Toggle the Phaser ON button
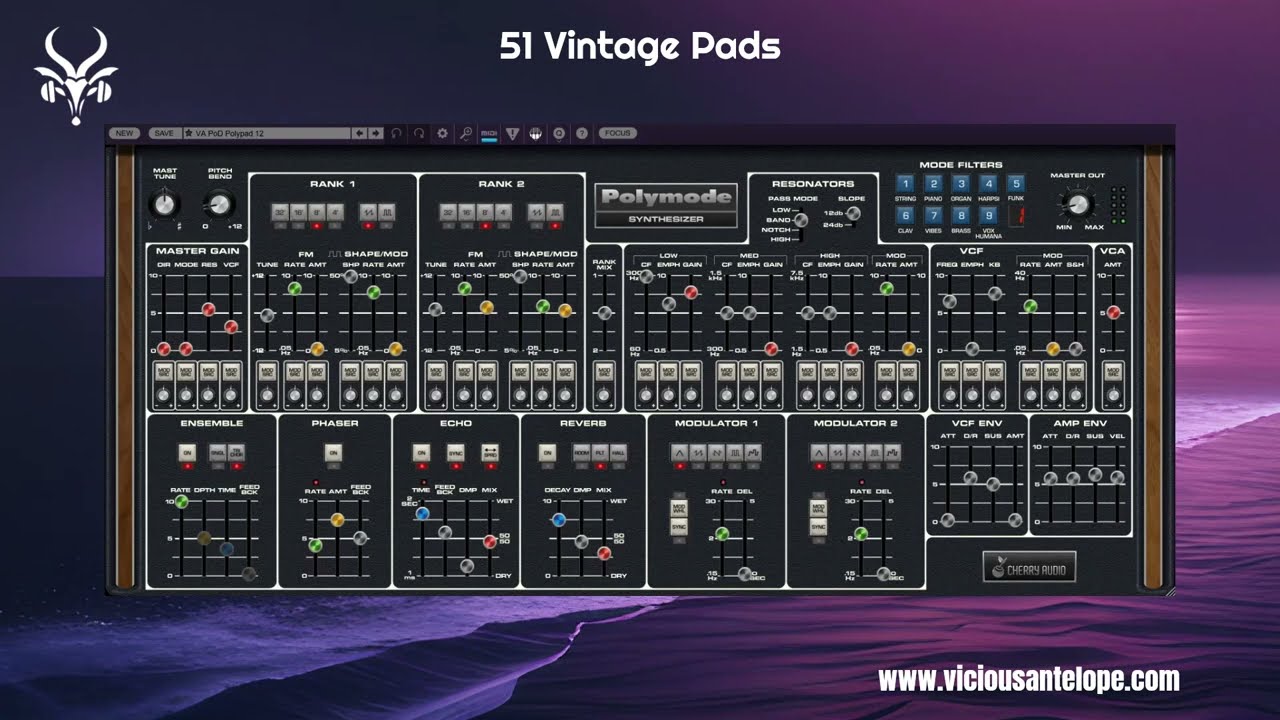The height and width of the screenshot is (720, 1280). tap(333, 453)
